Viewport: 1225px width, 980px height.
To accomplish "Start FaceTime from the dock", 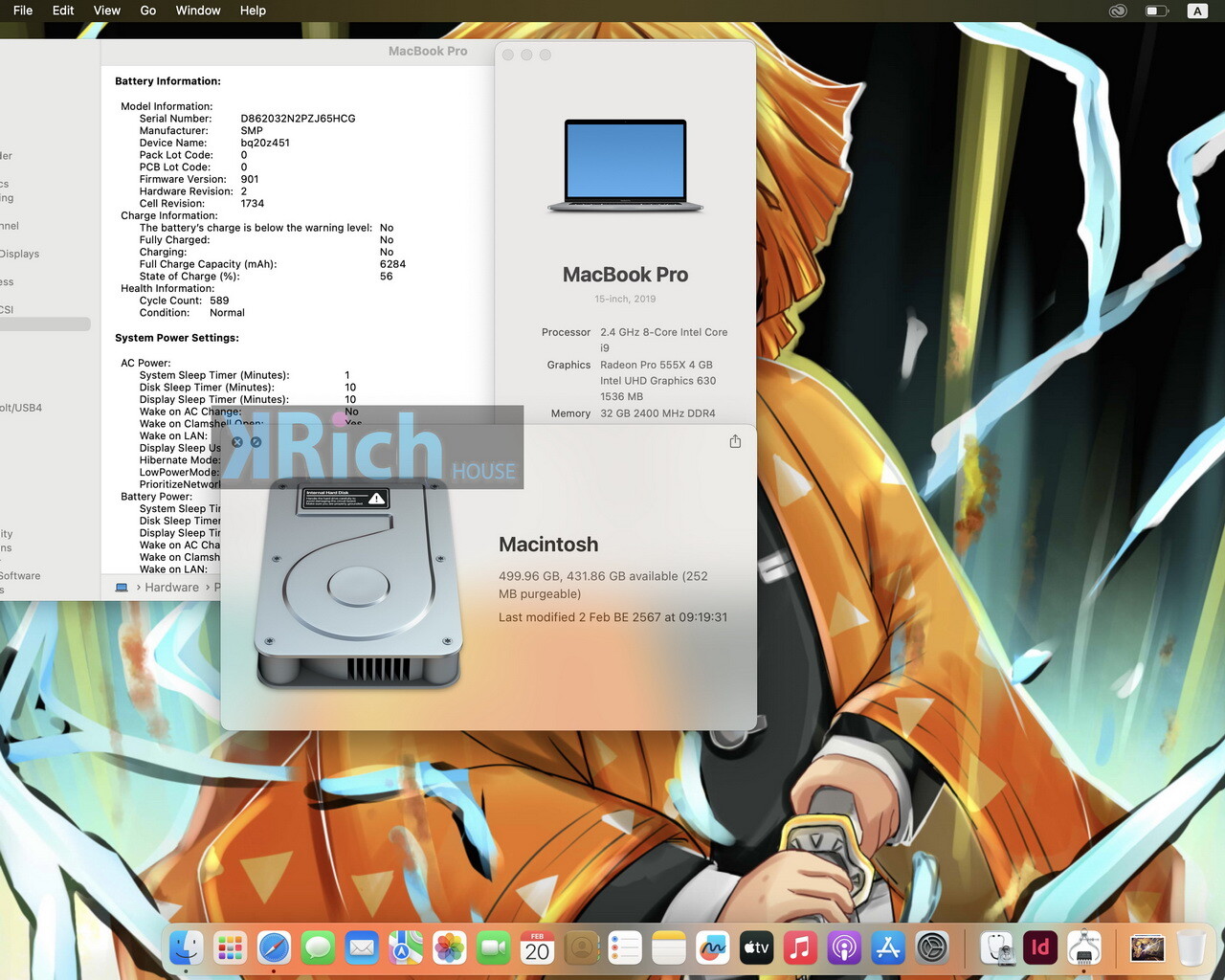I will [494, 947].
